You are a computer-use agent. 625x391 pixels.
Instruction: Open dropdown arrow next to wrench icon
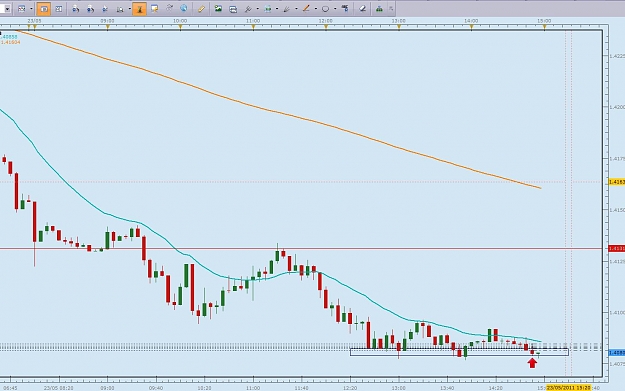(x=257, y=9)
